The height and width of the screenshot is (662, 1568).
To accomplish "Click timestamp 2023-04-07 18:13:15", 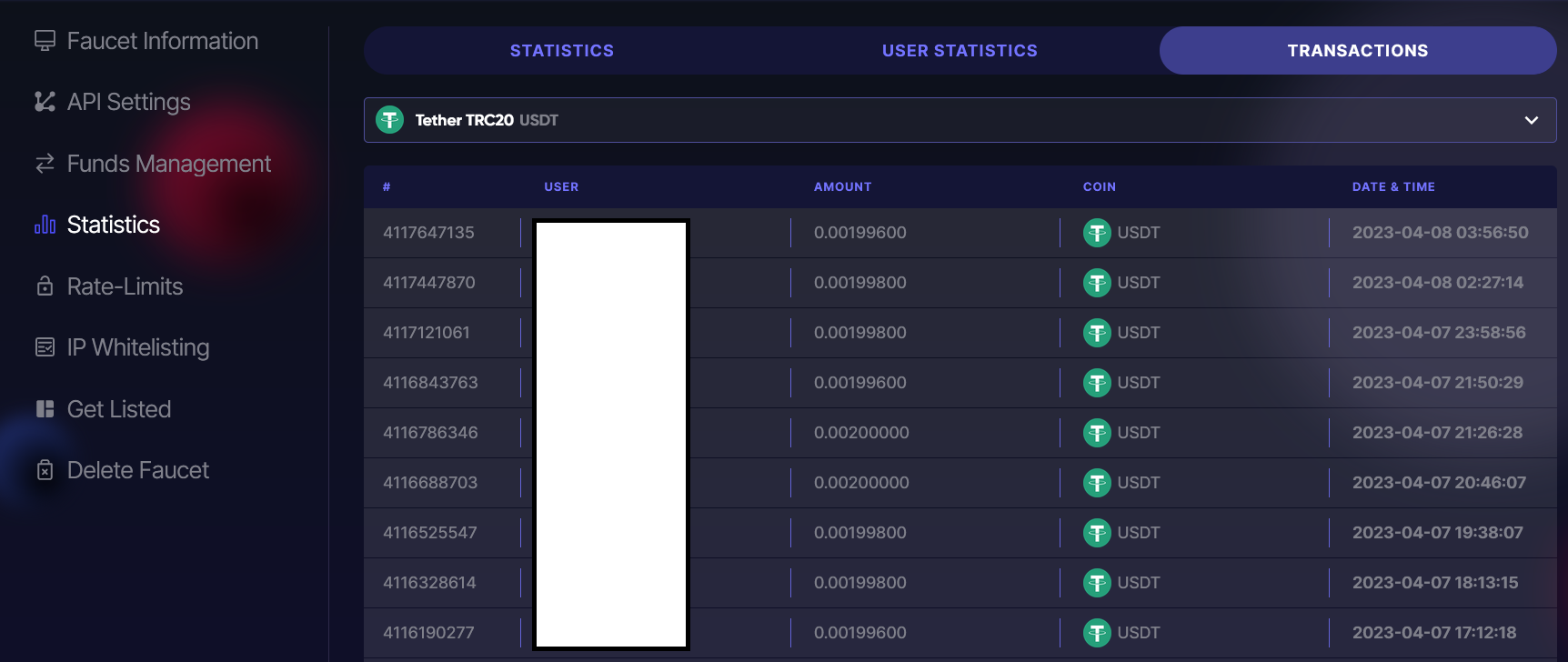I will [x=1435, y=583].
